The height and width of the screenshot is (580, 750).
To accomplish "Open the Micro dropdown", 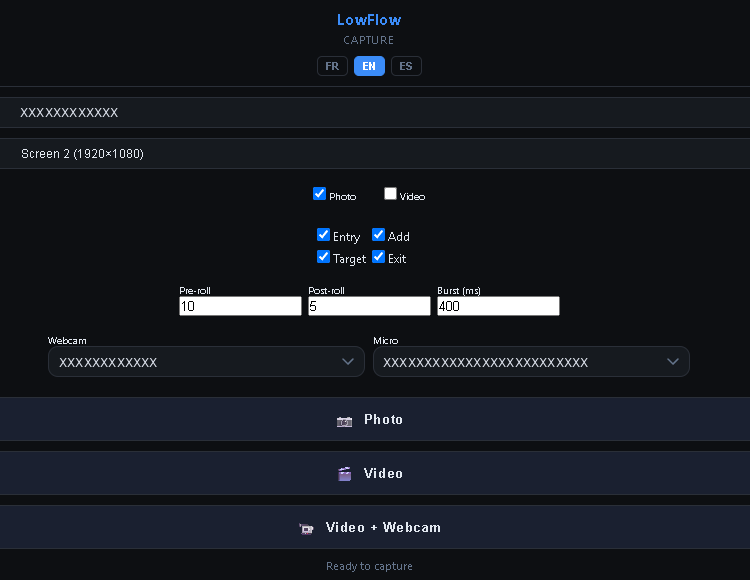I will click(x=531, y=361).
